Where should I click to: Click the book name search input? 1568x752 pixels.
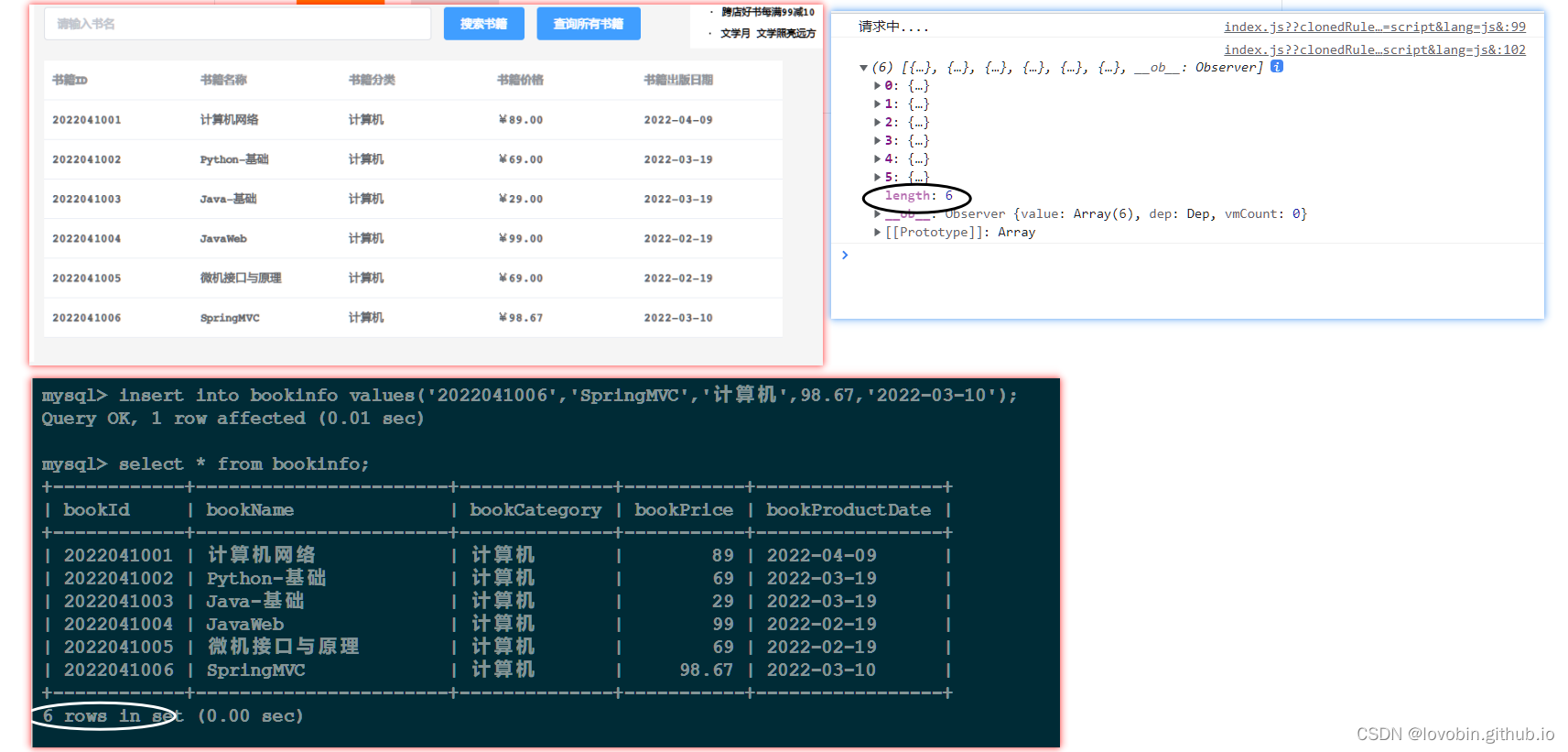tap(237, 24)
